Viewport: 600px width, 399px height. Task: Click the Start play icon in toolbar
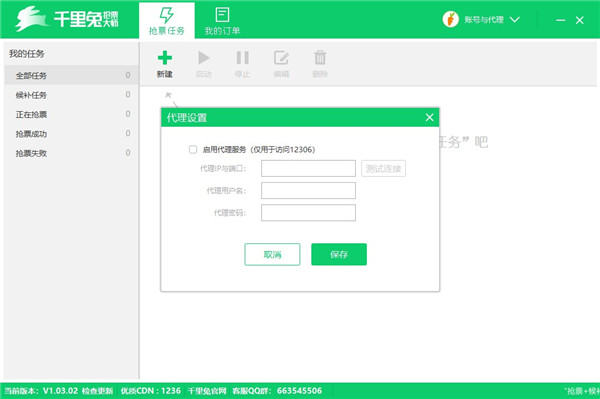tap(204, 58)
